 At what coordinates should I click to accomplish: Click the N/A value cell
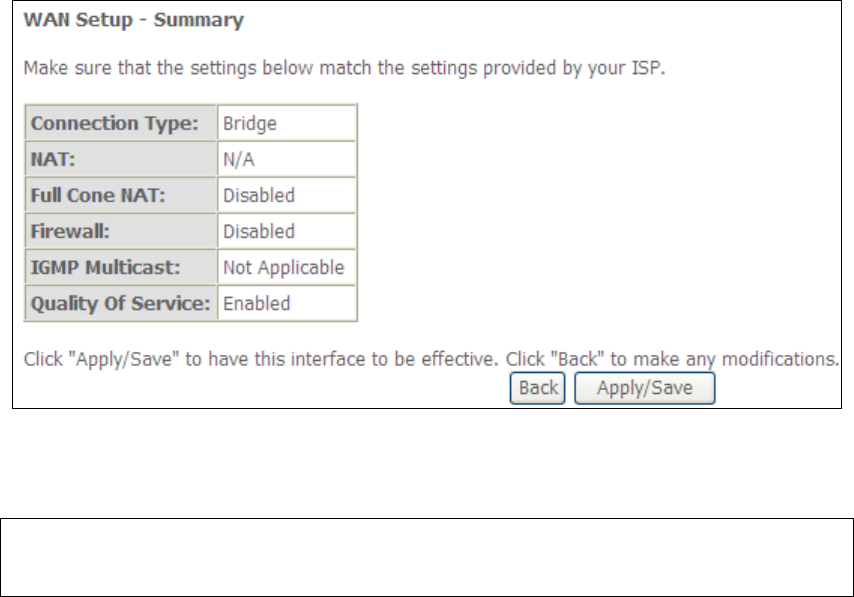click(x=286, y=160)
